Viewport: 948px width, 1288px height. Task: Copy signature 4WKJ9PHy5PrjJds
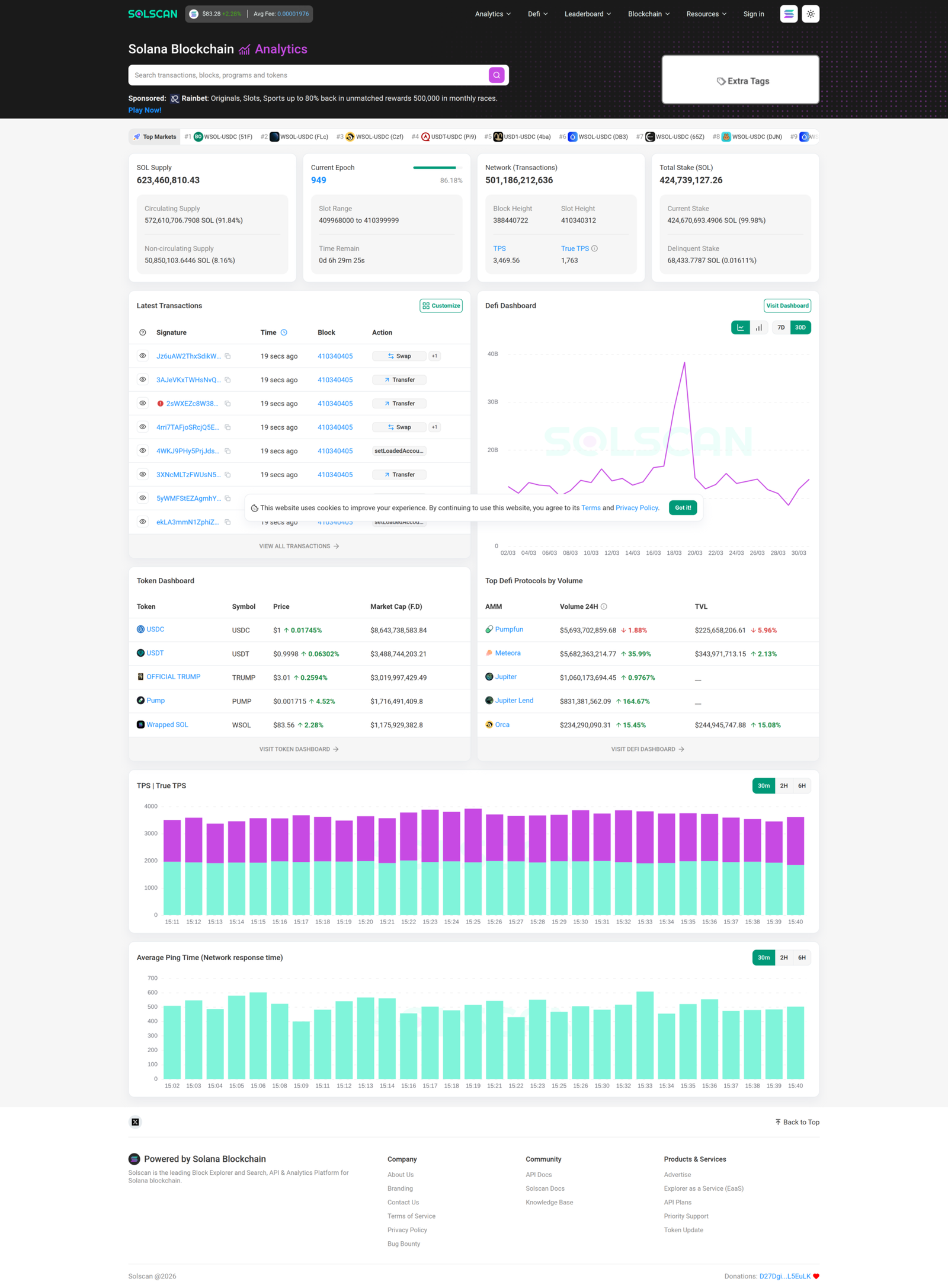point(228,451)
